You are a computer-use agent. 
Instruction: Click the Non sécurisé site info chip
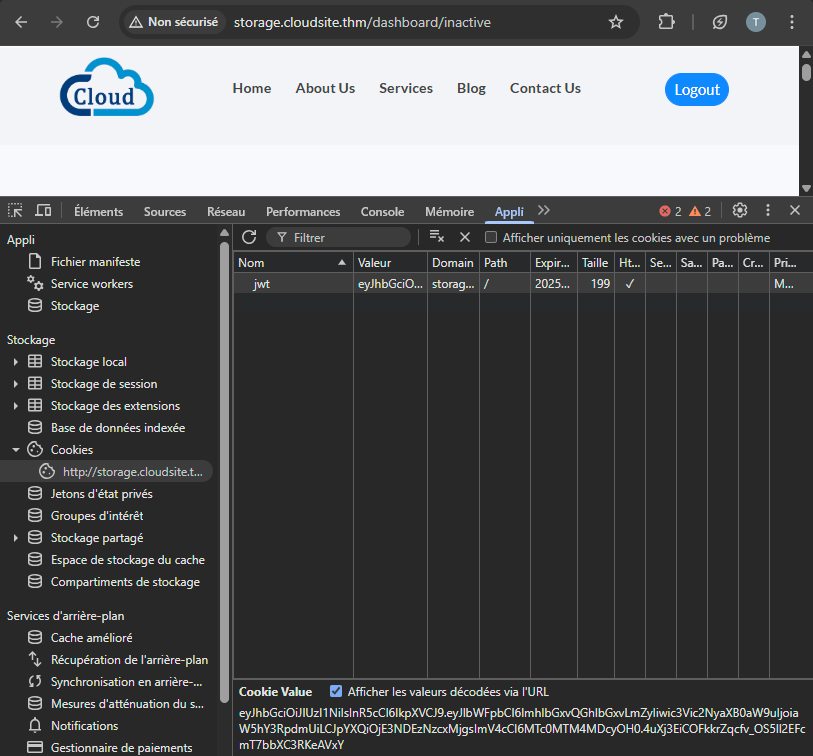click(x=173, y=22)
